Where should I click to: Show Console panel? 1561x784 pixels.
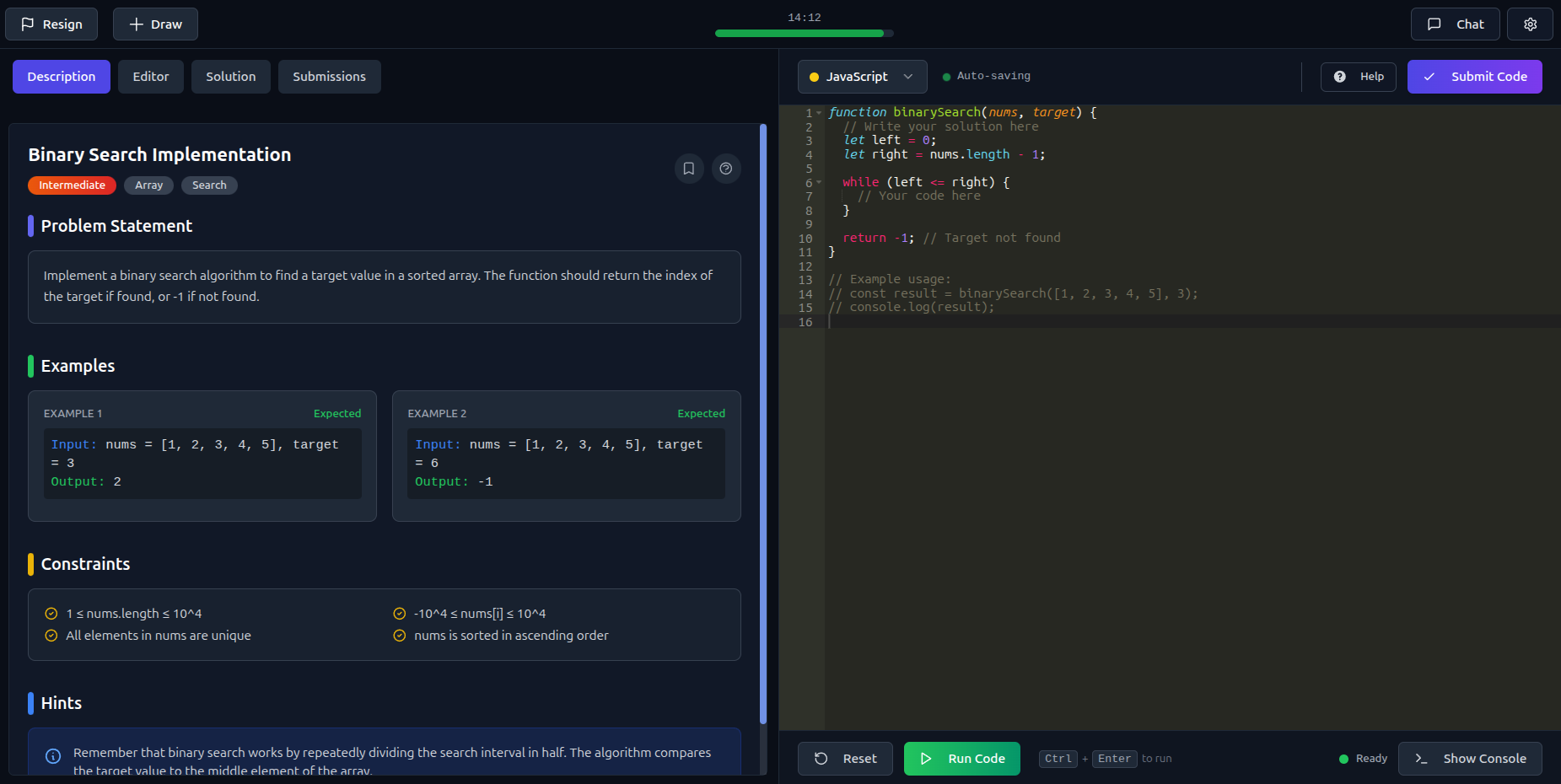point(1470,759)
